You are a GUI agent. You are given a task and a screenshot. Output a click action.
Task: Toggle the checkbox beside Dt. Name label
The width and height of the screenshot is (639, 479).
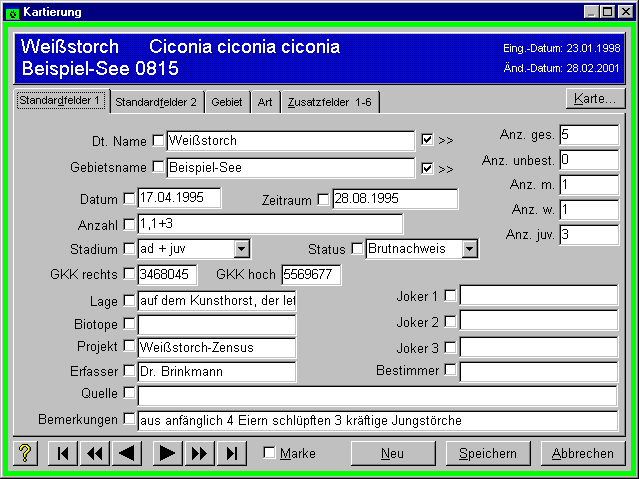(158, 140)
